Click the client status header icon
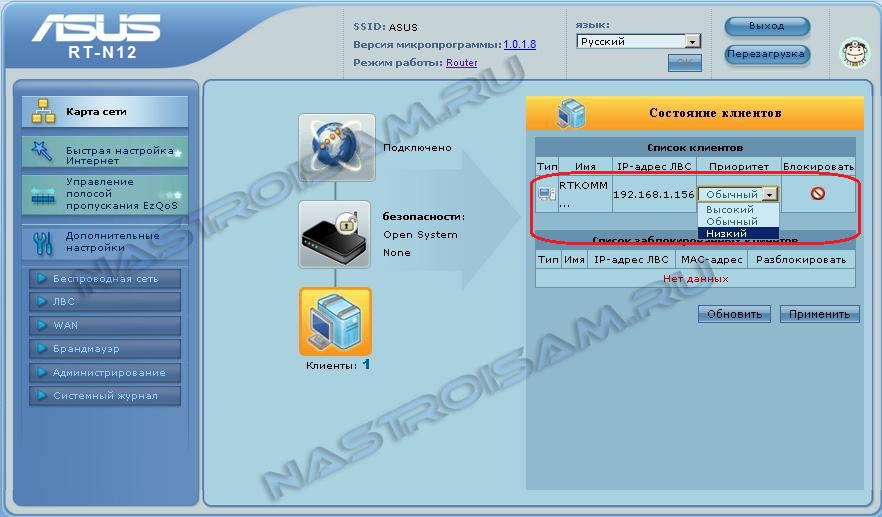Screen dimensions: 882x517 [570, 112]
